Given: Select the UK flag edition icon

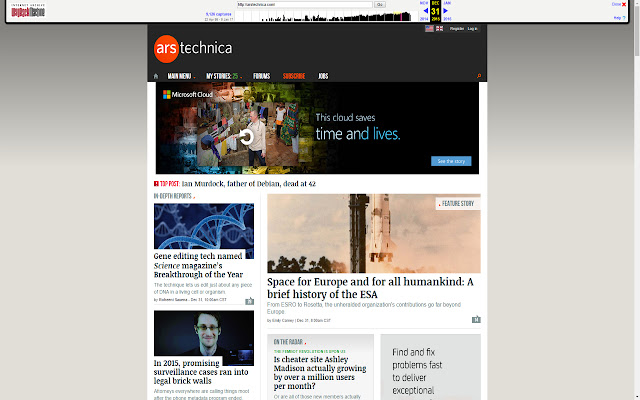Looking at the screenshot, I should coord(439,29).
